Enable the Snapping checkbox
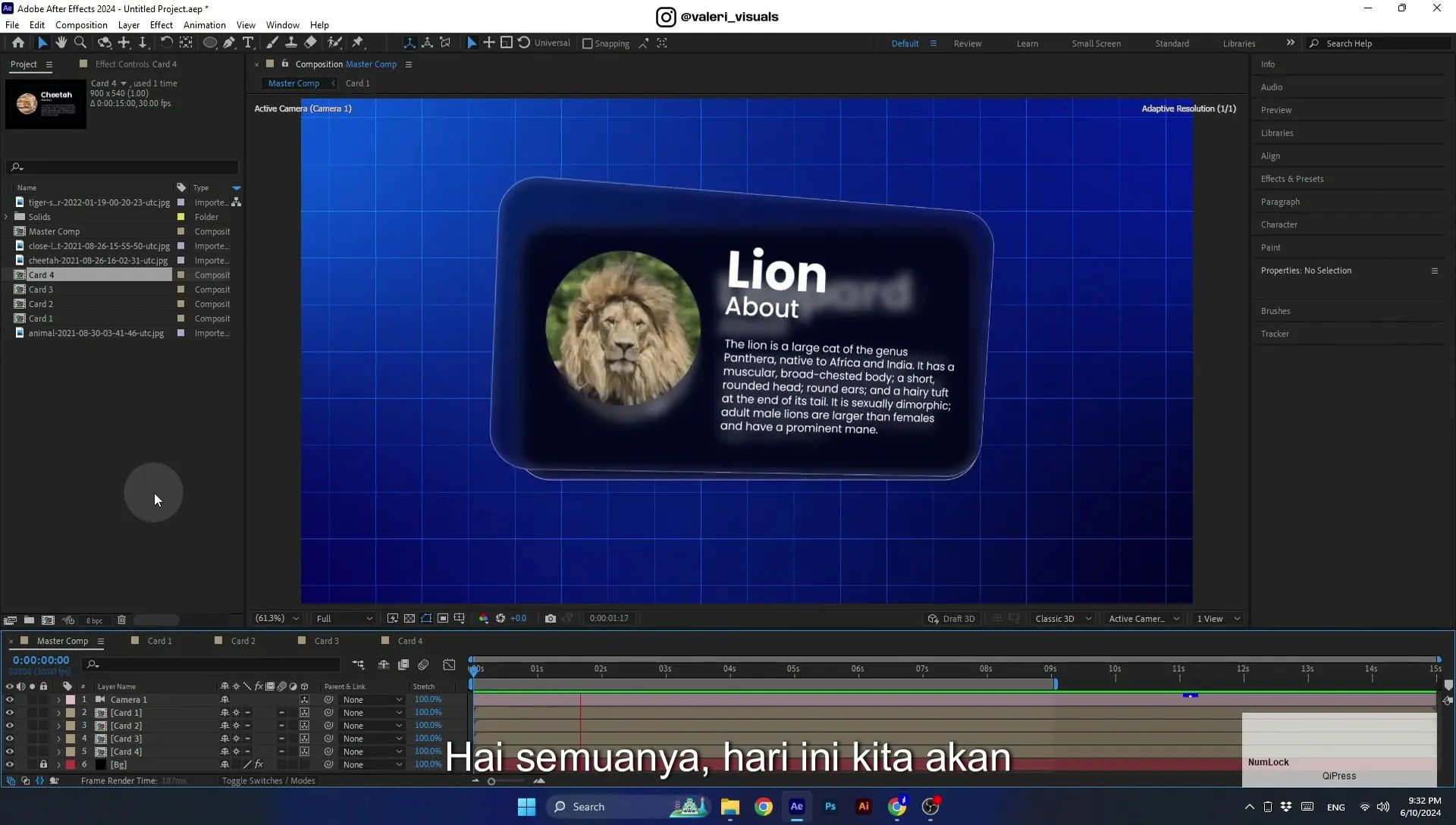 (587, 44)
